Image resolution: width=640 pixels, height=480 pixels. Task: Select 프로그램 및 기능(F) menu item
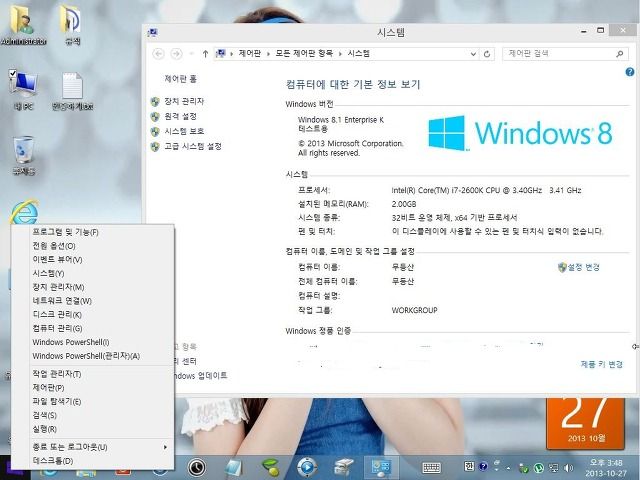pos(93,232)
